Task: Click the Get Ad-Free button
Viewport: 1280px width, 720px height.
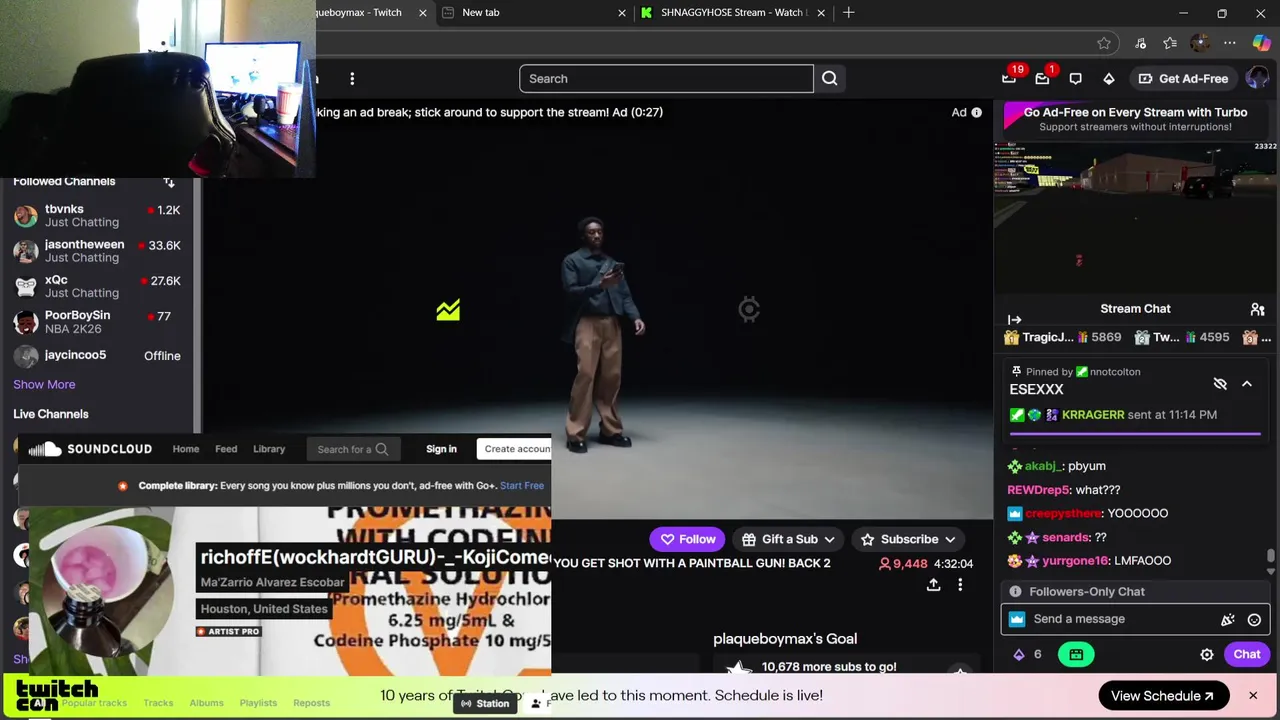Action: (1182, 78)
